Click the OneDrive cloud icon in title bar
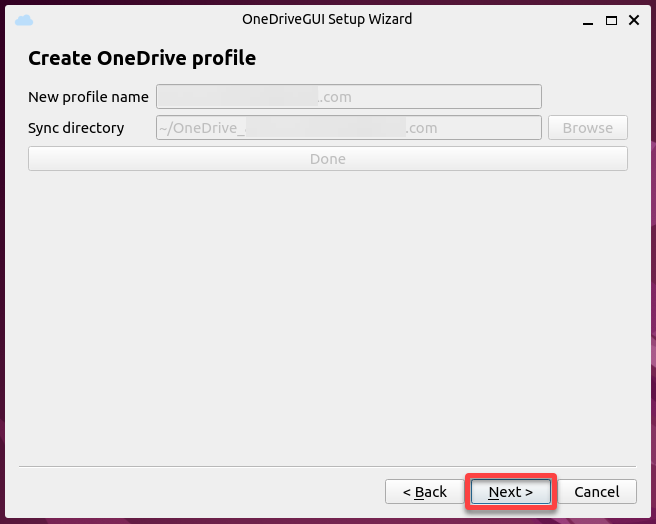The width and height of the screenshot is (656, 524). pos(24,20)
